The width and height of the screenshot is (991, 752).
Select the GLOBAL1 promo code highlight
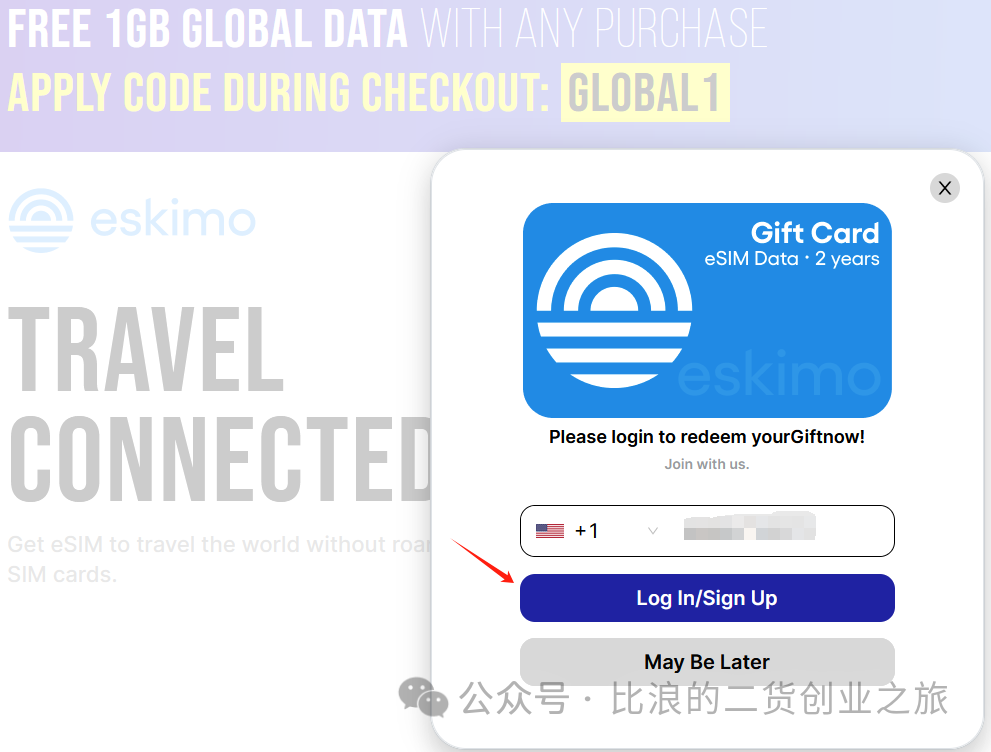(645, 92)
